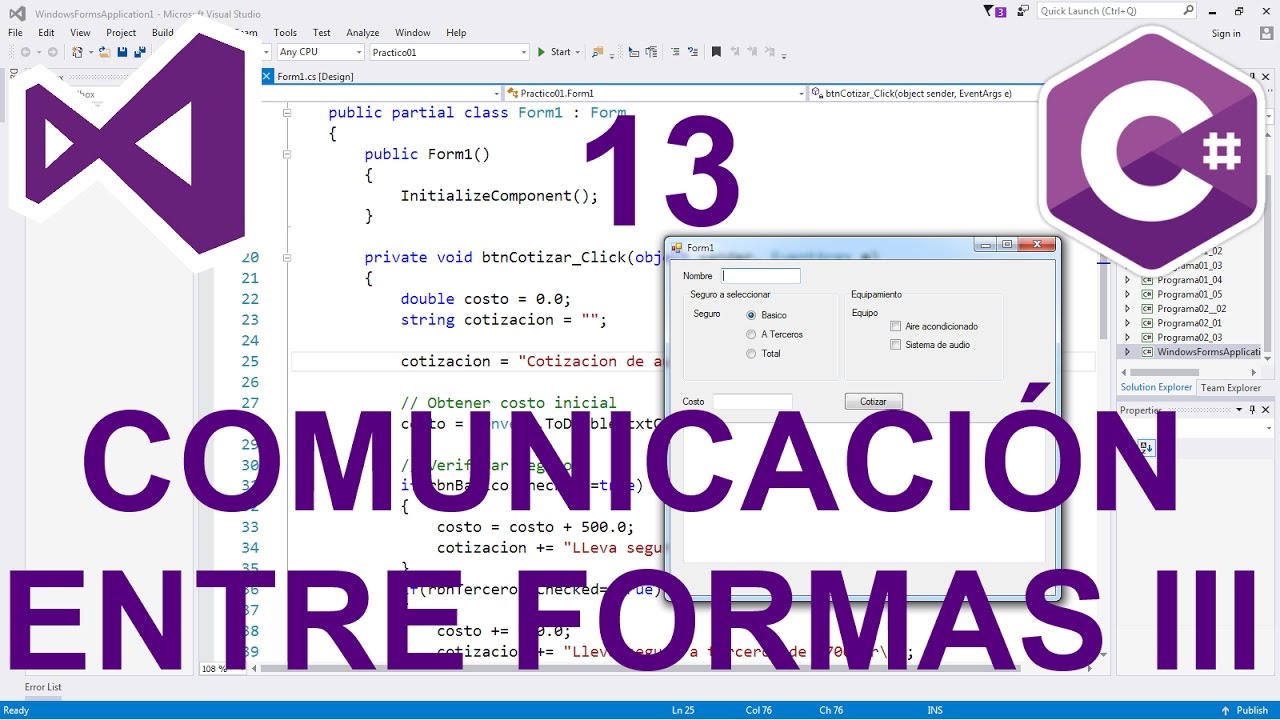Viewport: 1280px width, 720px height.
Task: Select the A Terceros radio button
Action: 751,334
